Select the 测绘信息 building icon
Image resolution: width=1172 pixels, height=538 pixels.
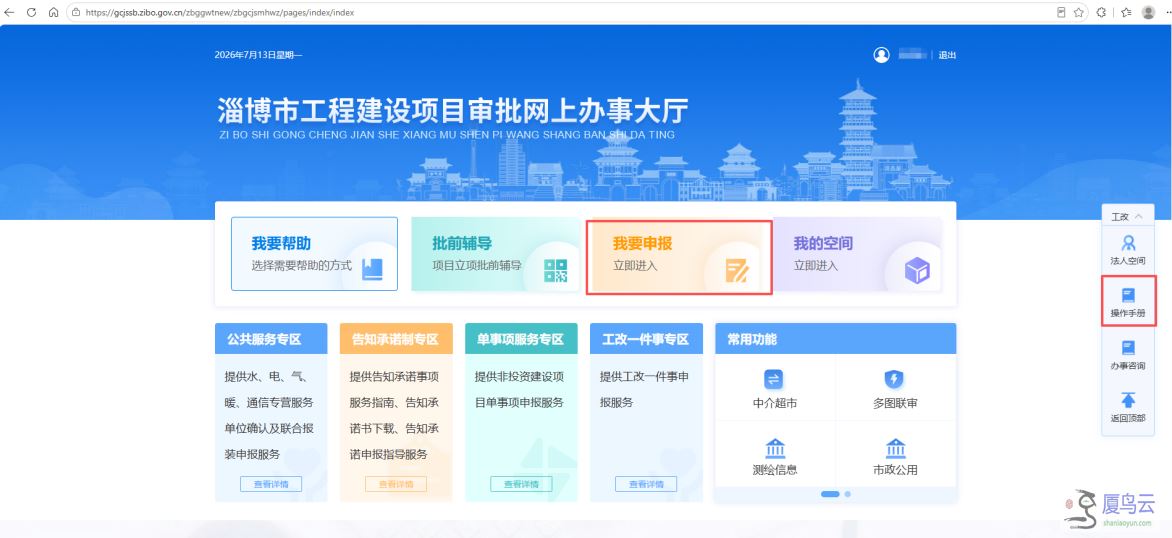(775, 448)
